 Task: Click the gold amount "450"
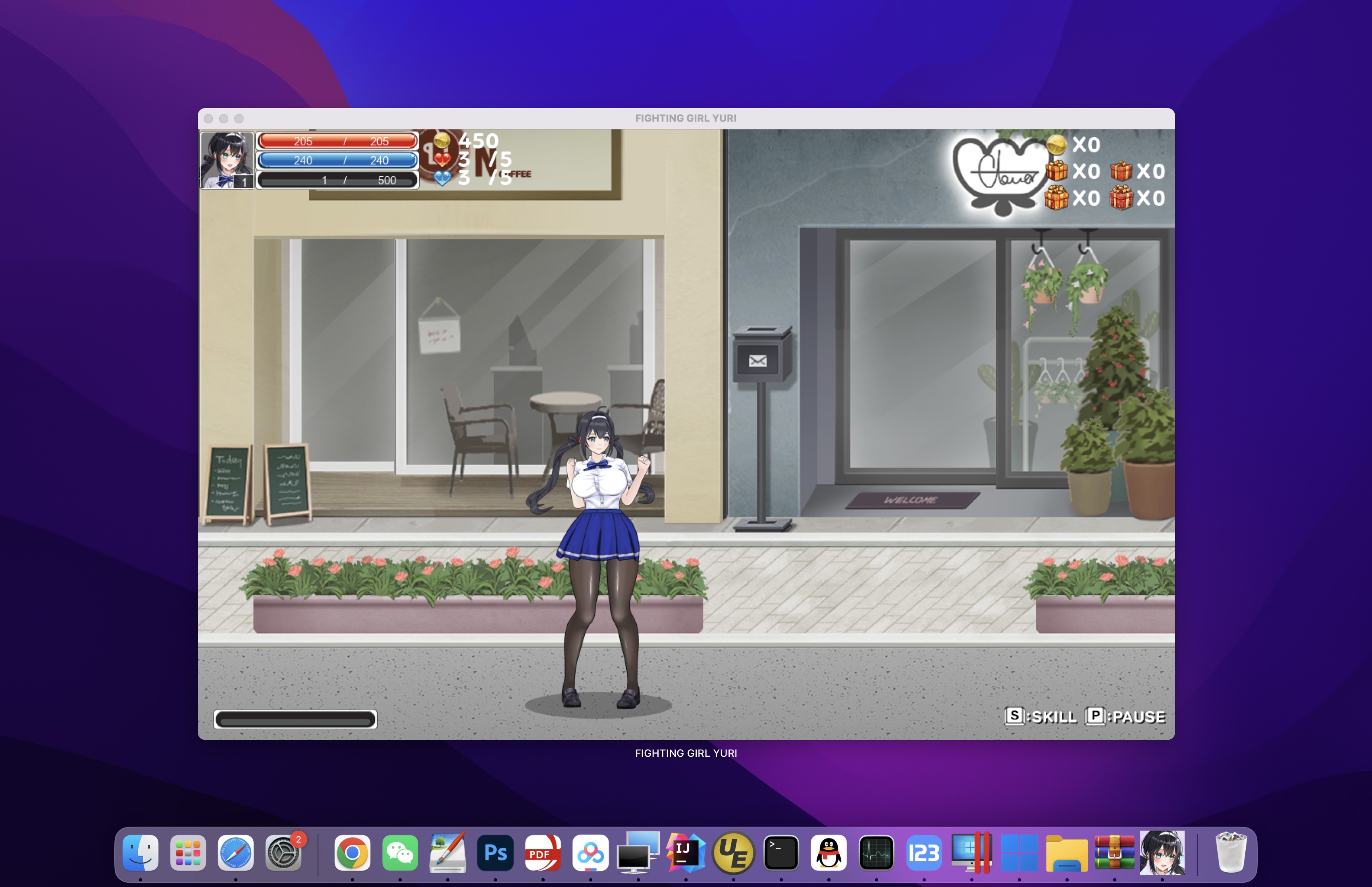tap(478, 141)
